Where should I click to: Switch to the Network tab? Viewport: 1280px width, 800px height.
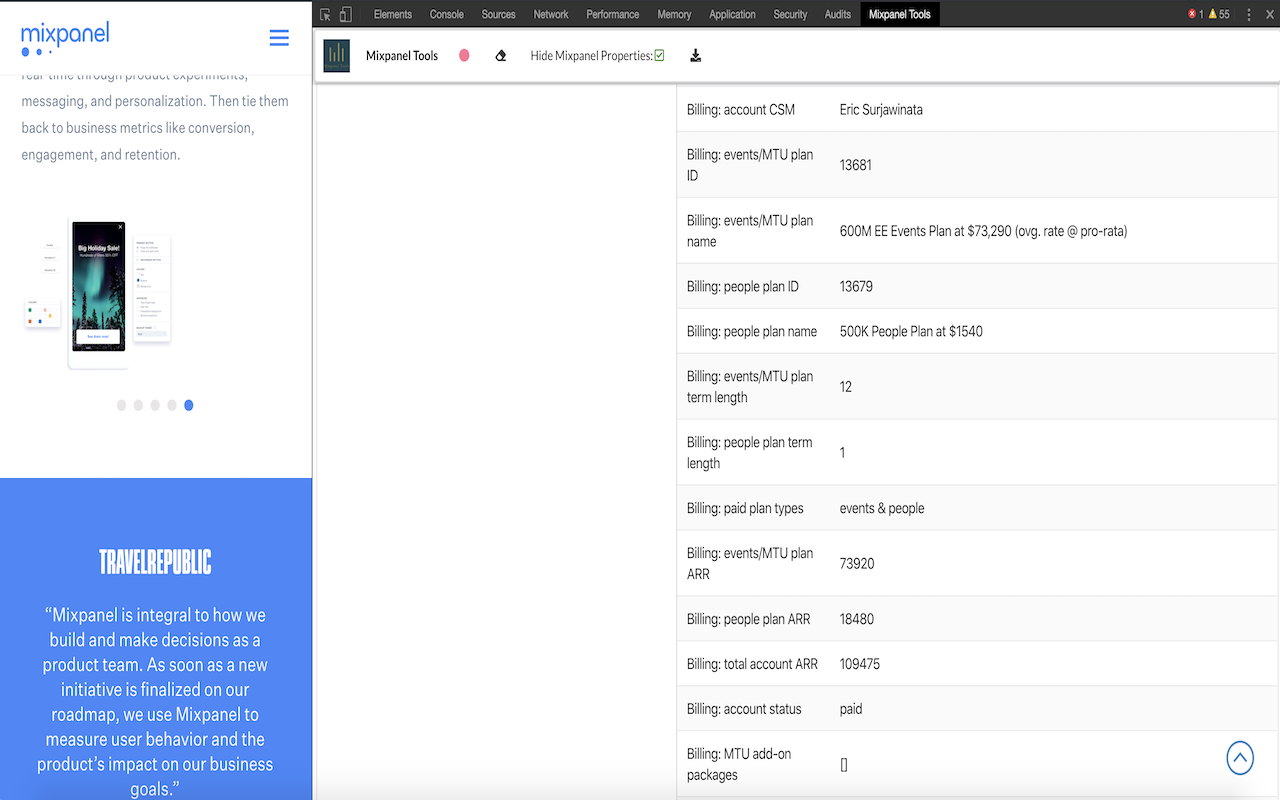click(551, 14)
